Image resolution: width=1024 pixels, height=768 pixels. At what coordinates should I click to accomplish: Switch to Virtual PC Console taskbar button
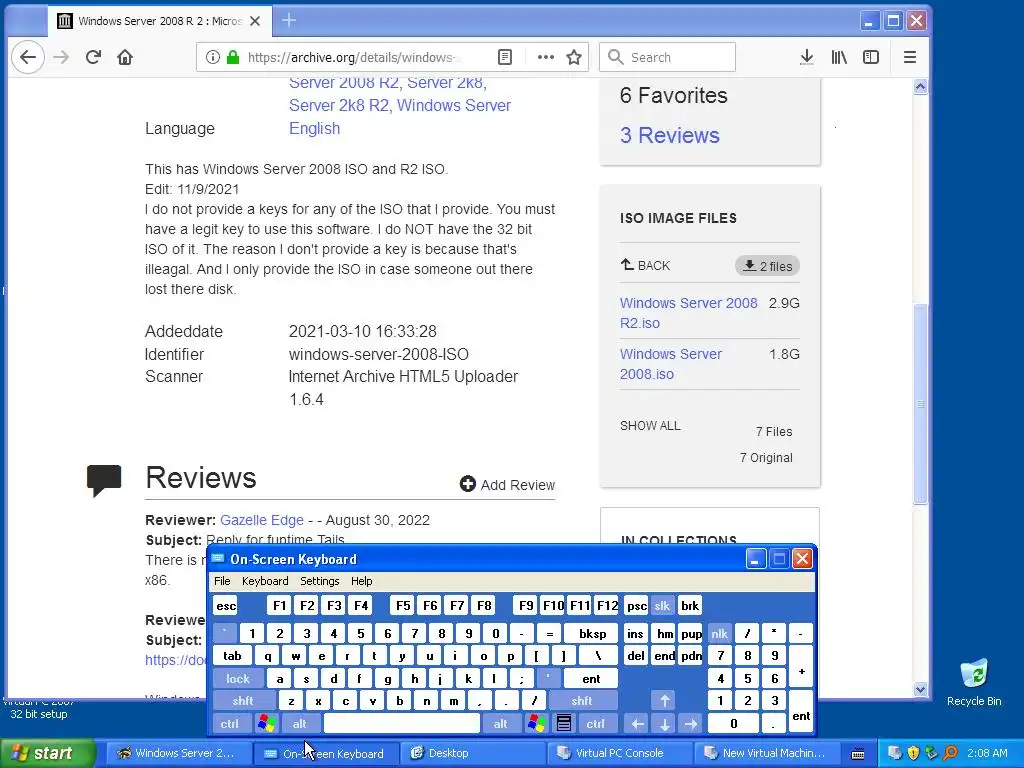click(618, 753)
